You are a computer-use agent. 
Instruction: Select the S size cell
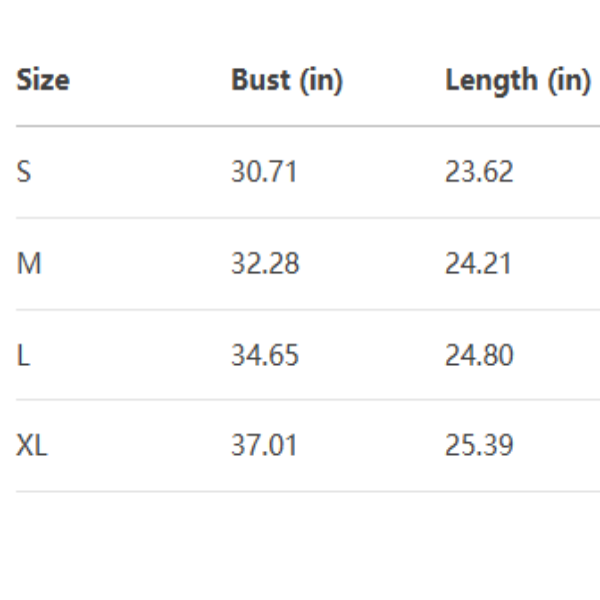click(x=24, y=172)
